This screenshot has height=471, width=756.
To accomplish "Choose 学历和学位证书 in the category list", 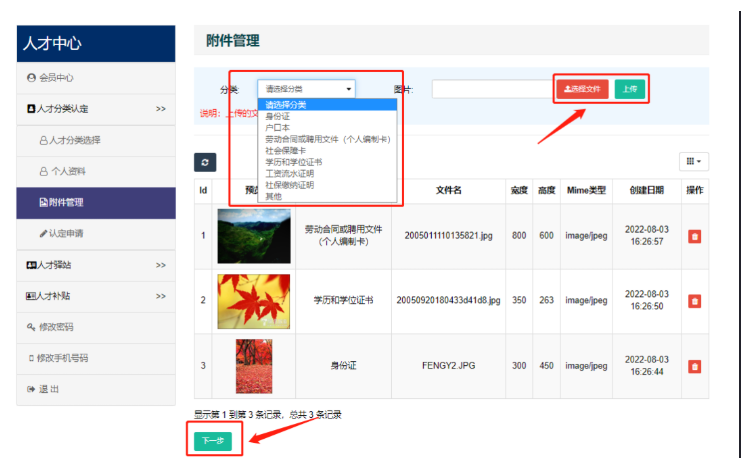I will (x=327, y=162).
